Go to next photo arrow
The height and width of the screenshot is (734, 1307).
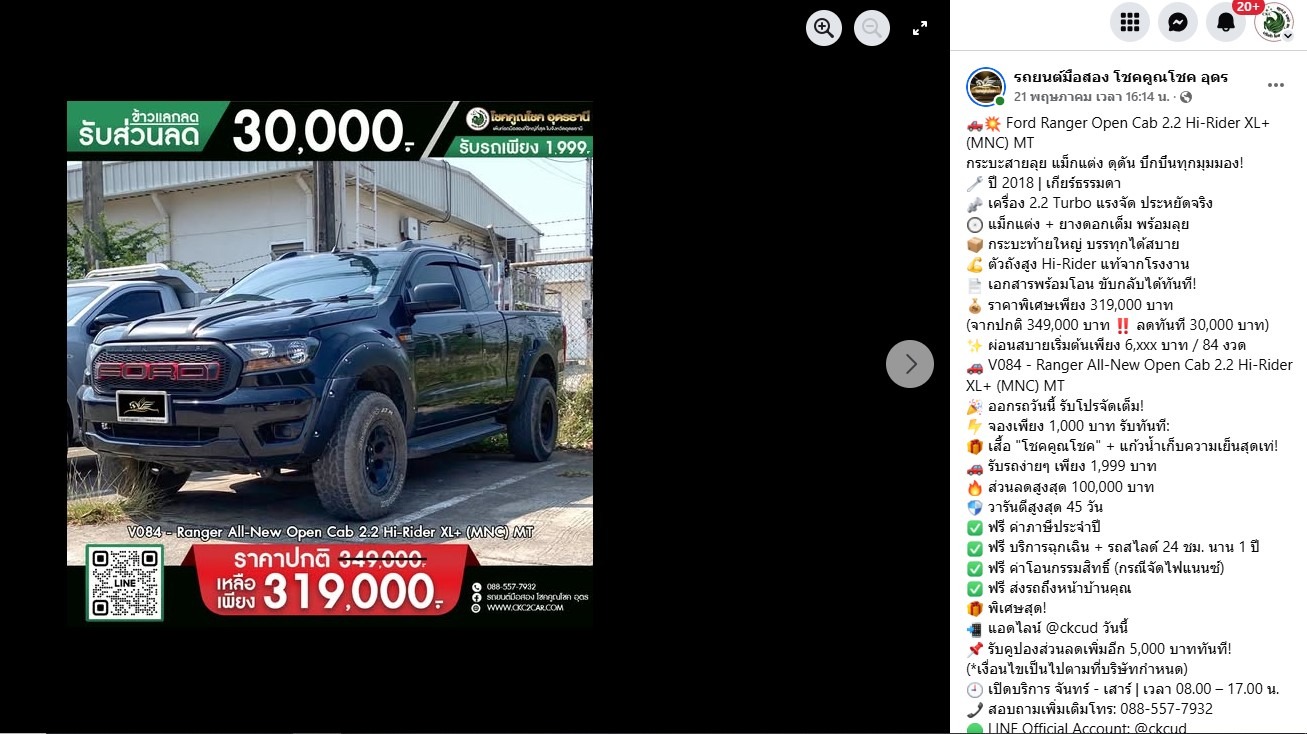pyautogui.click(x=910, y=364)
